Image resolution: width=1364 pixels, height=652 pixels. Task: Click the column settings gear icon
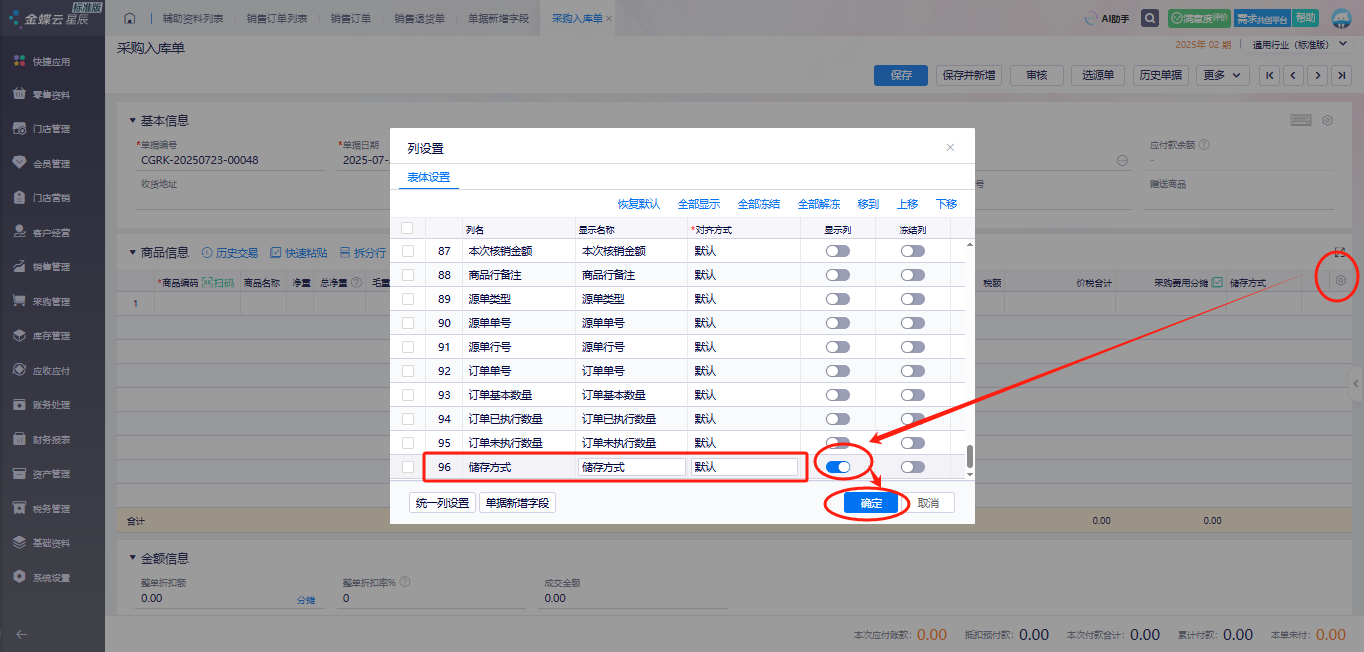point(1341,281)
